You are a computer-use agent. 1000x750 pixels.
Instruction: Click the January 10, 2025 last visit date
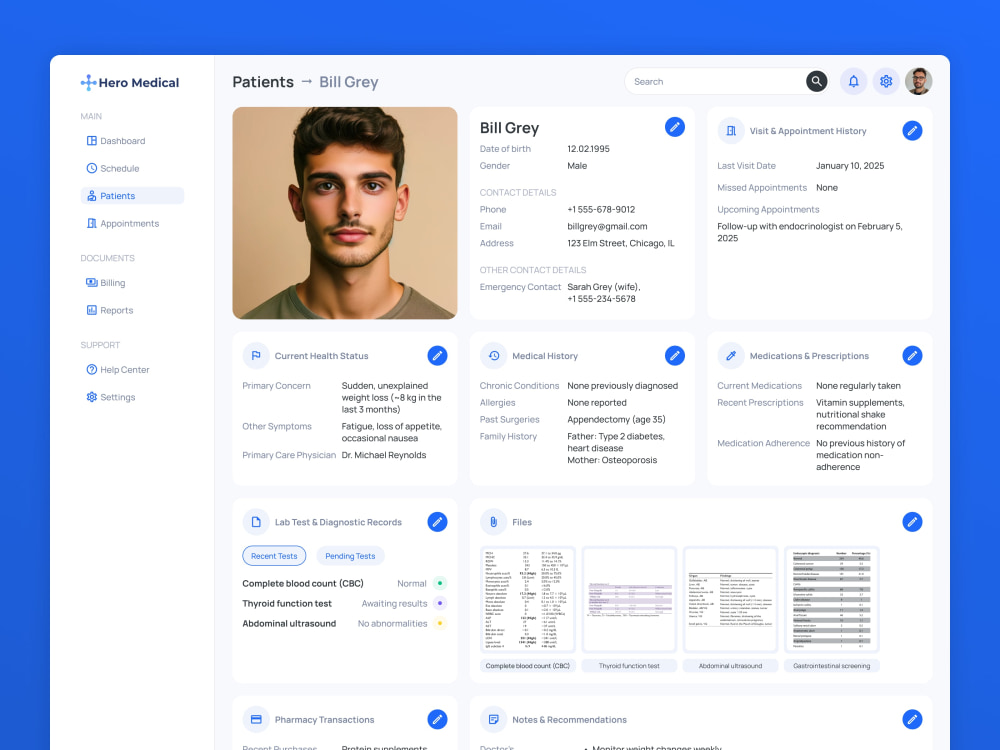pos(850,166)
